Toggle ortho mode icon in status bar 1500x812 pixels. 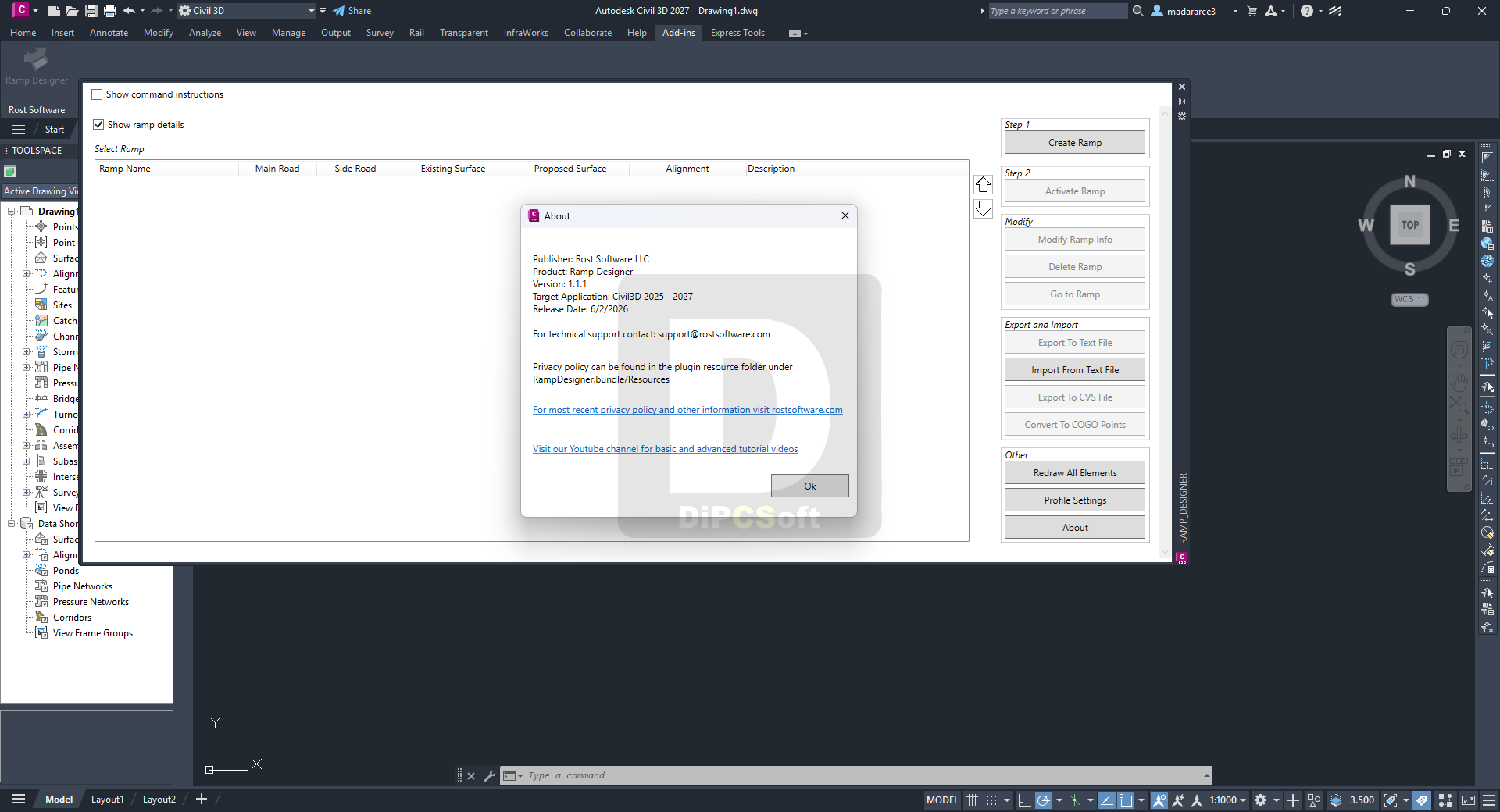1024,800
